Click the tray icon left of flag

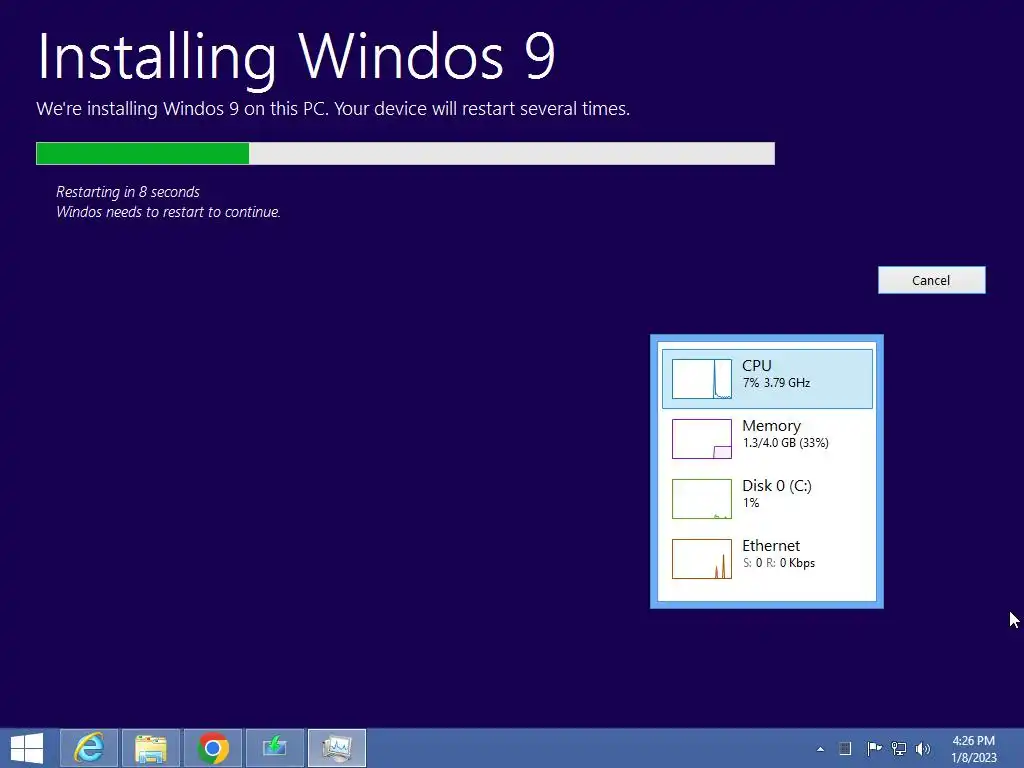pyautogui.click(x=845, y=748)
